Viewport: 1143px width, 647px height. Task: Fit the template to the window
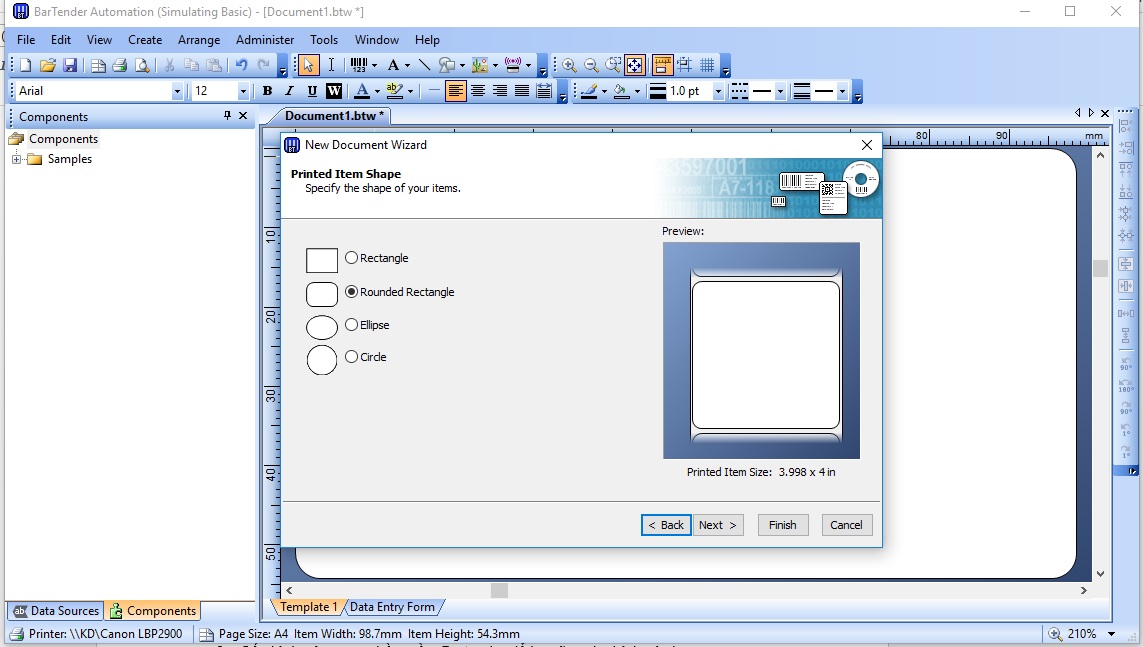[x=635, y=66]
